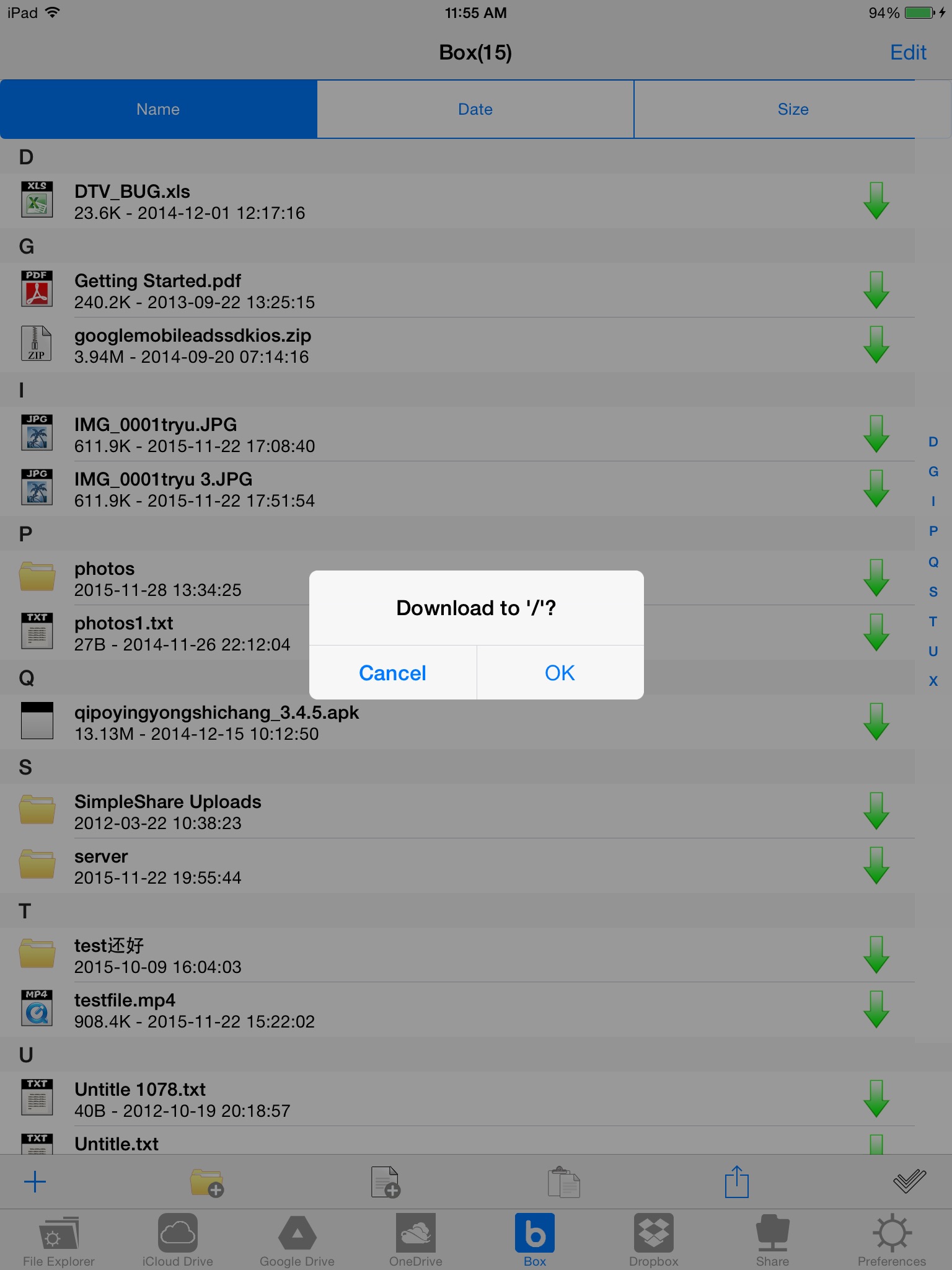
Task: Tap the green download arrow for DTV_BUG.xls
Action: click(876, 200)
